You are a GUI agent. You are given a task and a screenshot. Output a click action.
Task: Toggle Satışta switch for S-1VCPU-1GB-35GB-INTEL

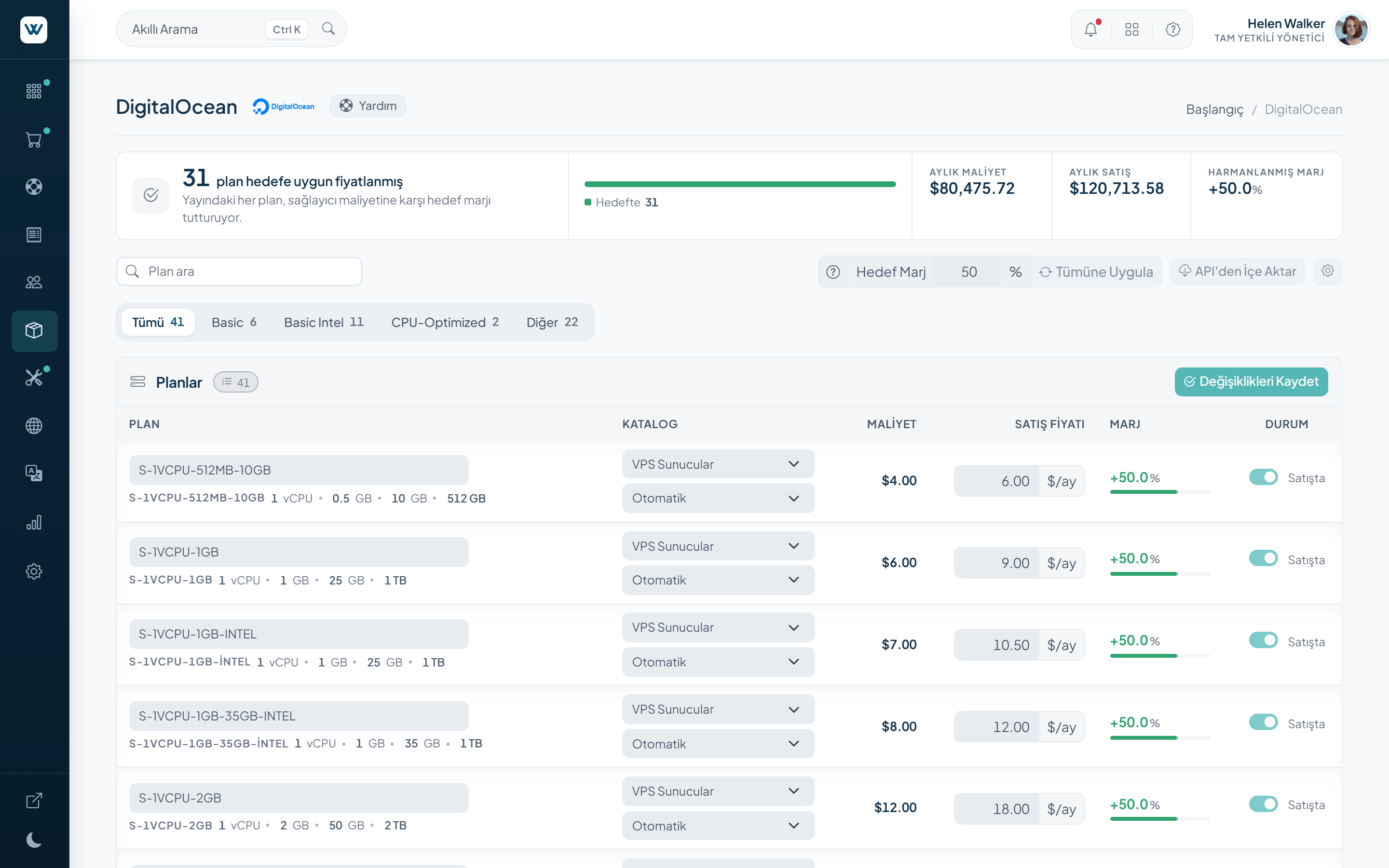[1263, 722]
